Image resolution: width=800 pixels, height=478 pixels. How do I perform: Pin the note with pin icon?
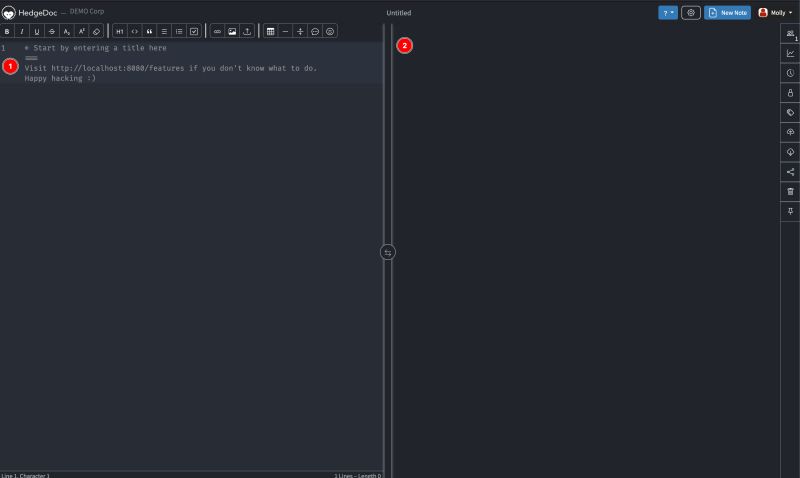(x=790, y=211)
